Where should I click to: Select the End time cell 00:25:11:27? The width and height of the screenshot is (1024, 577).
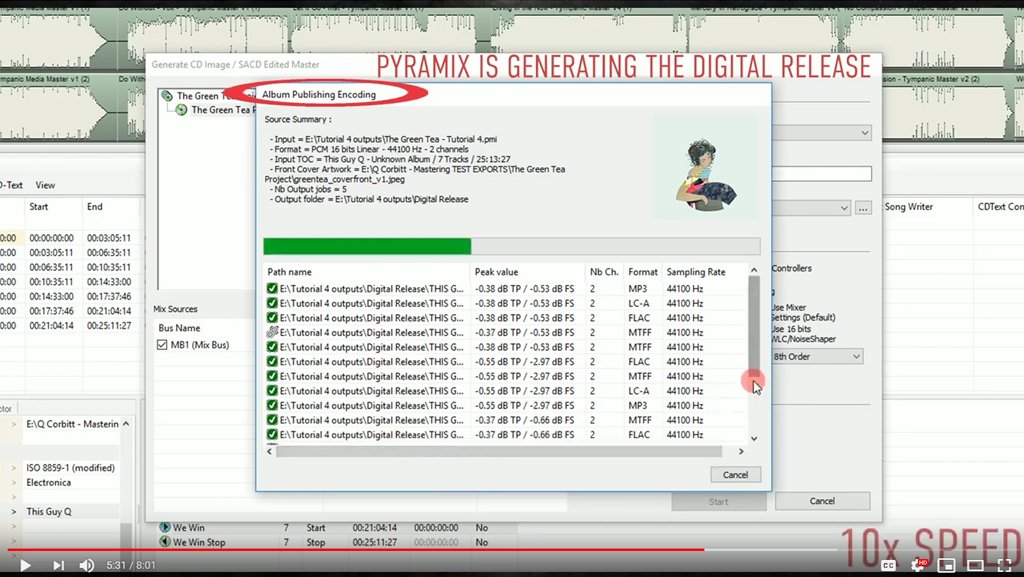tap(109, 325)
